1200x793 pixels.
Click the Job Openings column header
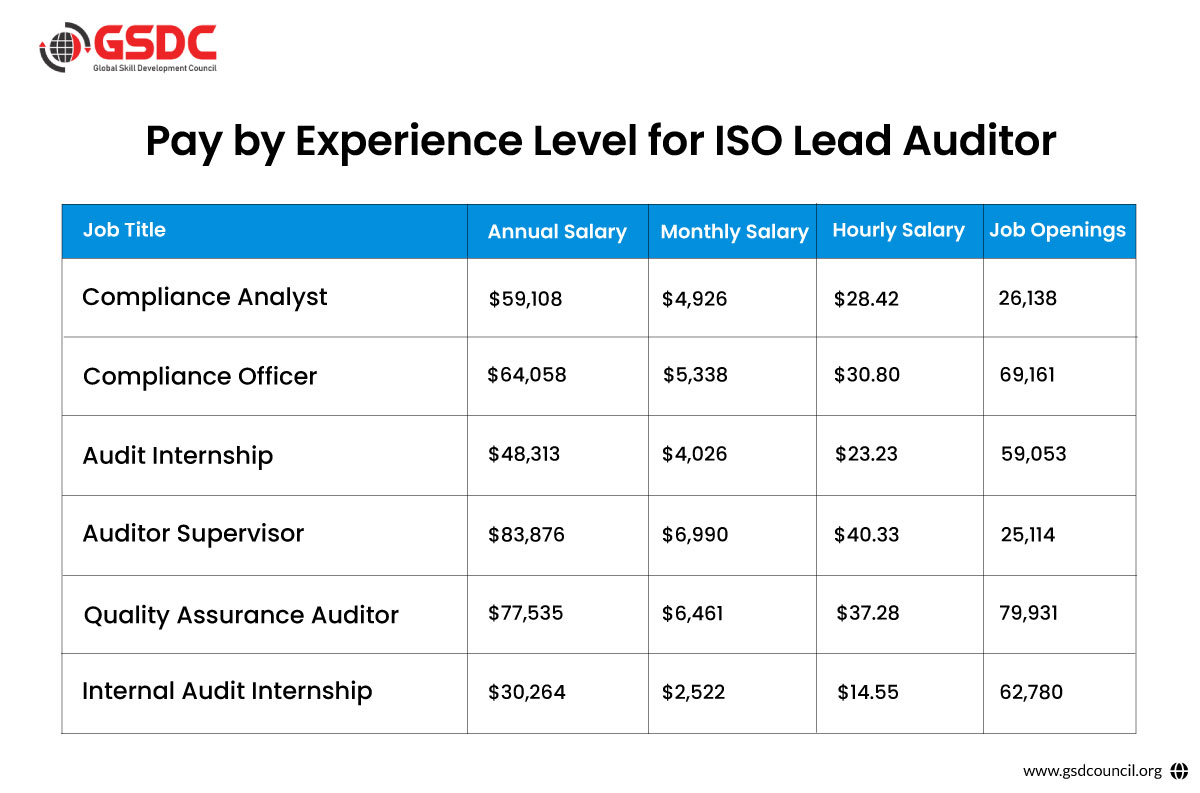1057,230
